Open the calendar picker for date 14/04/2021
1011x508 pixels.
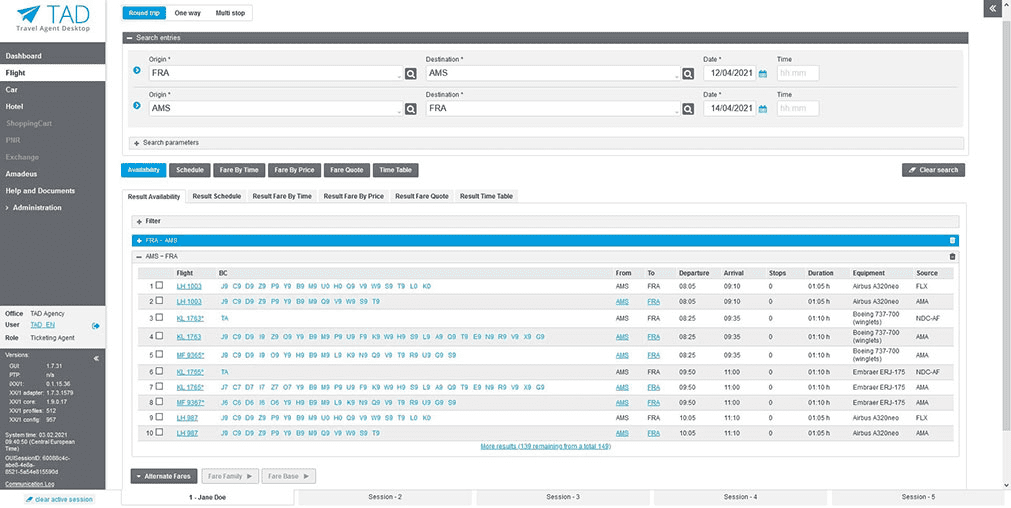(763, 109)
